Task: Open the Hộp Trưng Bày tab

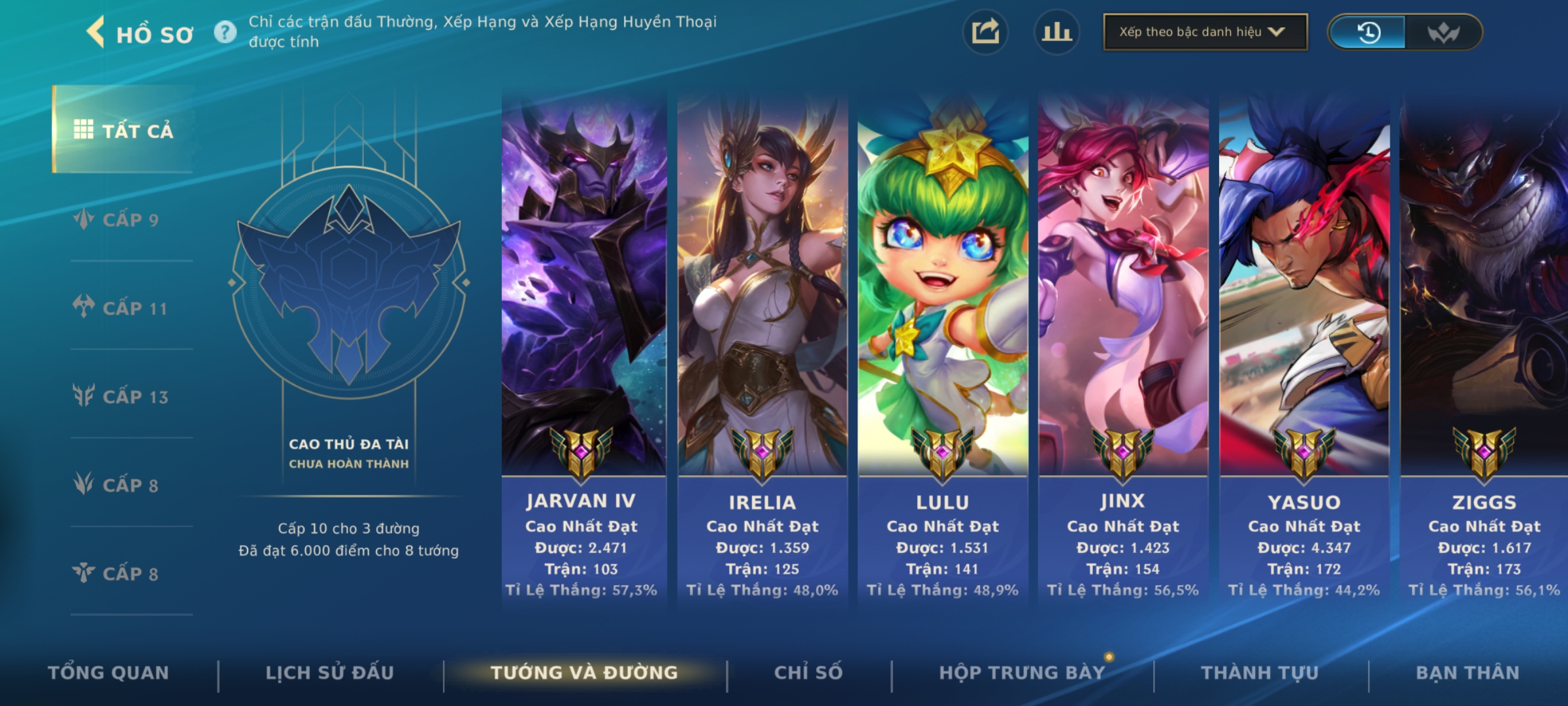Action: coord(1022,673)
